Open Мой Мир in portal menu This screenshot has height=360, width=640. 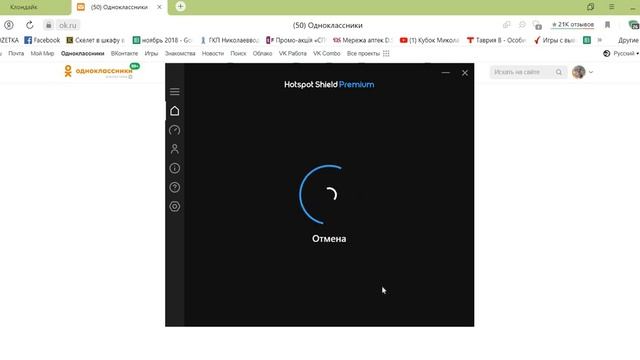[x=42, y=53]
